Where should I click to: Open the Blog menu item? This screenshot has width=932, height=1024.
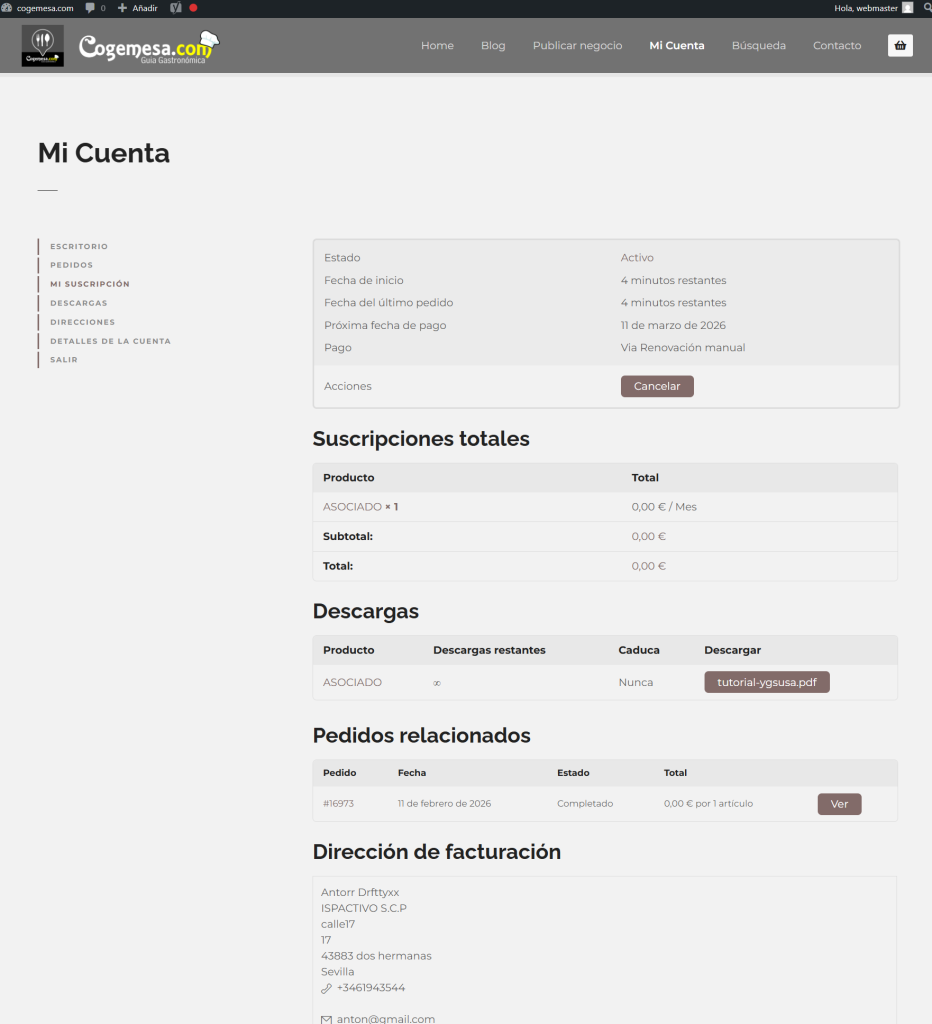click(x=493, y=46)
